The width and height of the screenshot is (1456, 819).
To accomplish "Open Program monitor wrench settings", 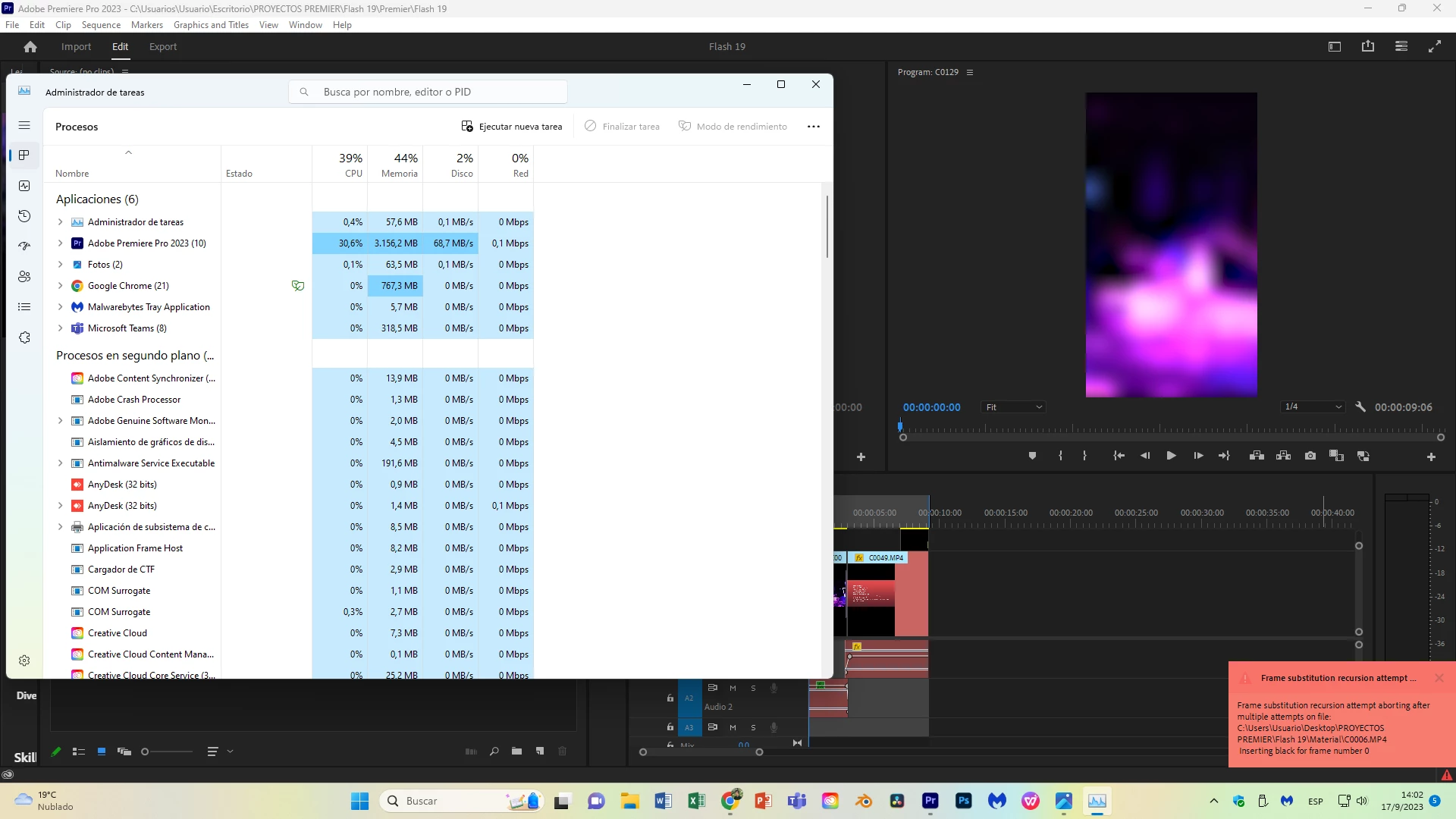I will point(1360,407).
